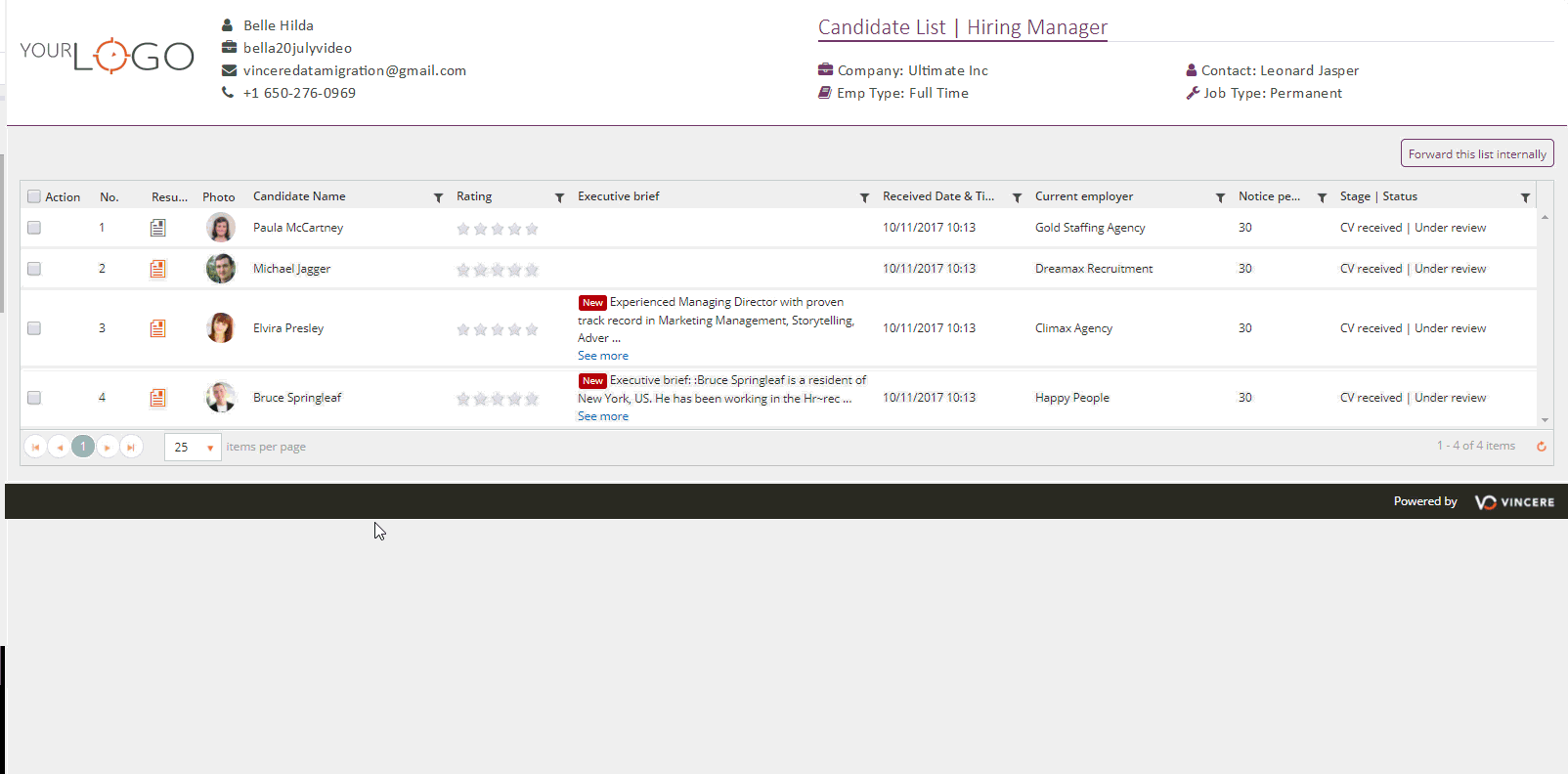Click employer cell Happy People
Viewport: 1568px width, 774px height.
pyautogui.click(x=1072, y=398)
